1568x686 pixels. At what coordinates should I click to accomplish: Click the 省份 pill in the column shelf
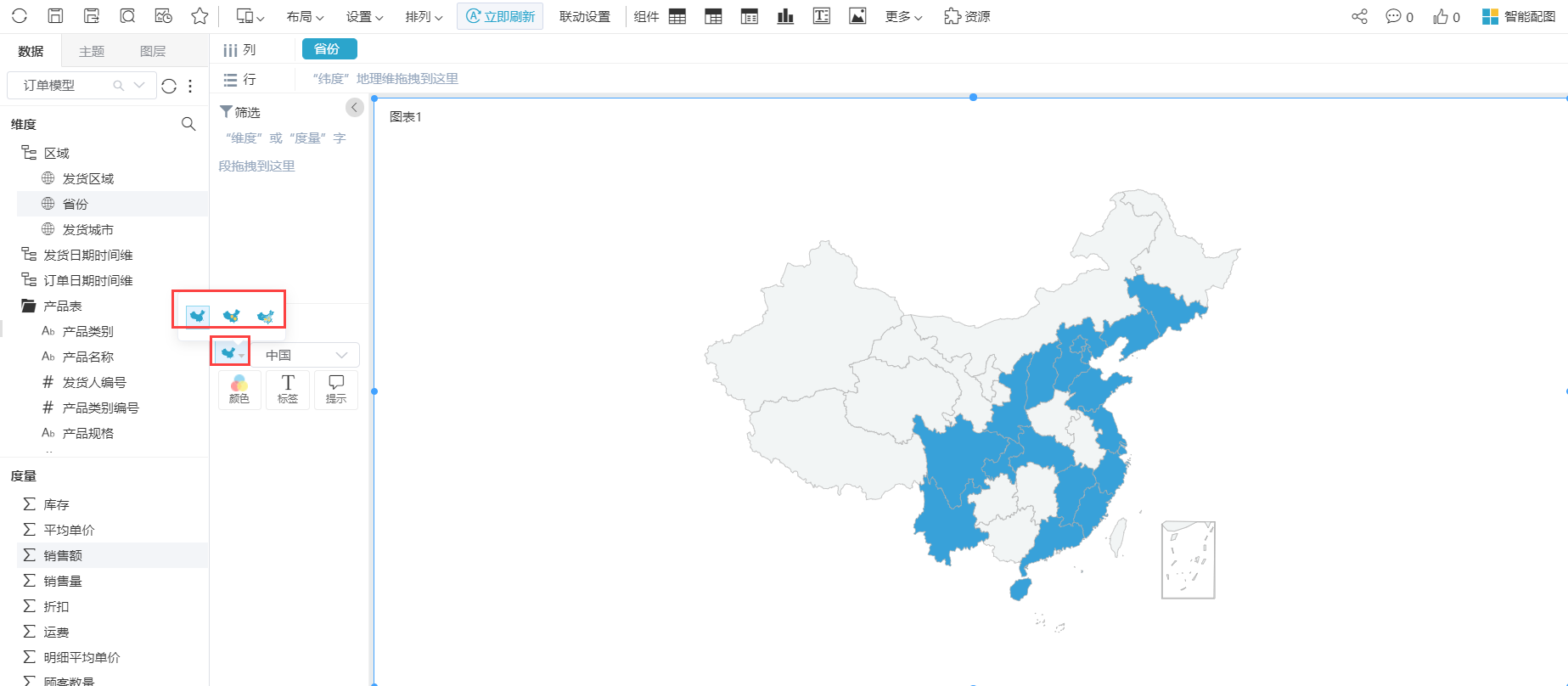[x=329, y=49]
